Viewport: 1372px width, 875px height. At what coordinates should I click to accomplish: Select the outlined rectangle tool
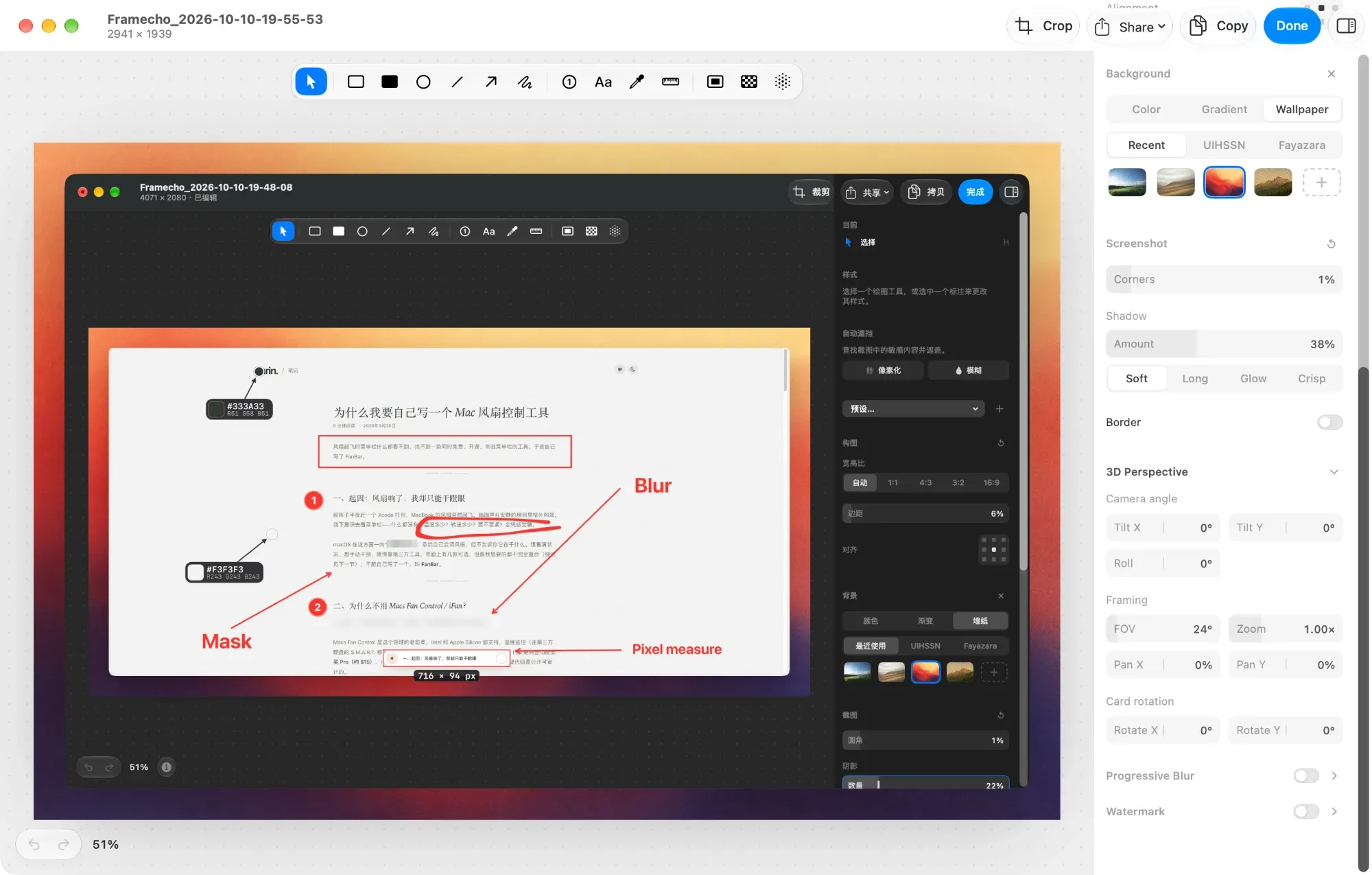click(x=355, y=82)
